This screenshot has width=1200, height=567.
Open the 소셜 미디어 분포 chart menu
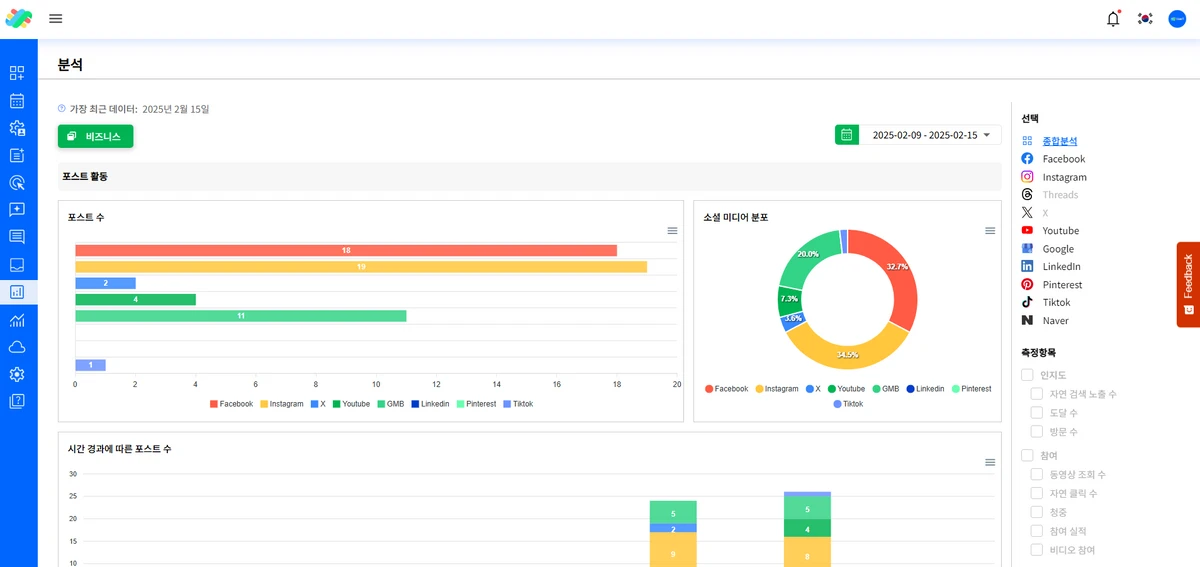[x=990, y=231]
